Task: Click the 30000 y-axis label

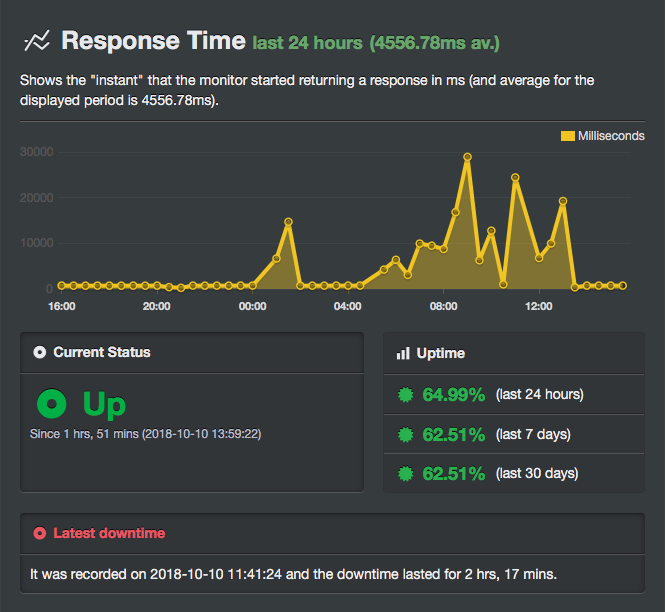Action: (36, 152)
